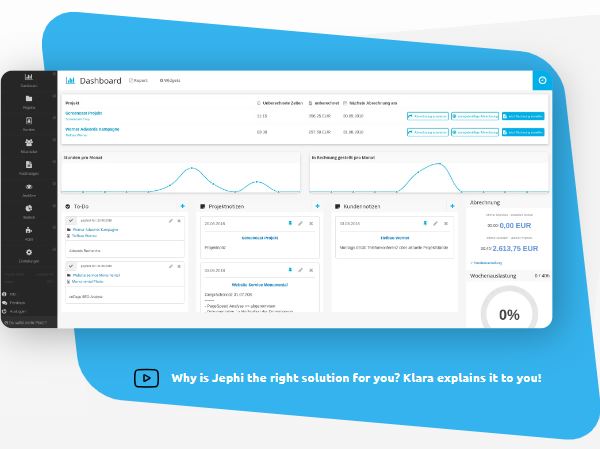Click the round timer icon in top-right corner

[x=542, y=80]
